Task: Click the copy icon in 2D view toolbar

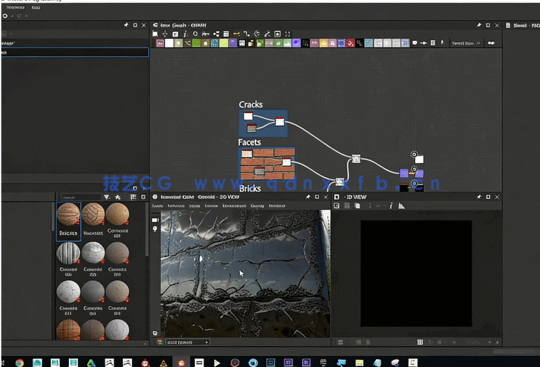Action: (357, 206)
